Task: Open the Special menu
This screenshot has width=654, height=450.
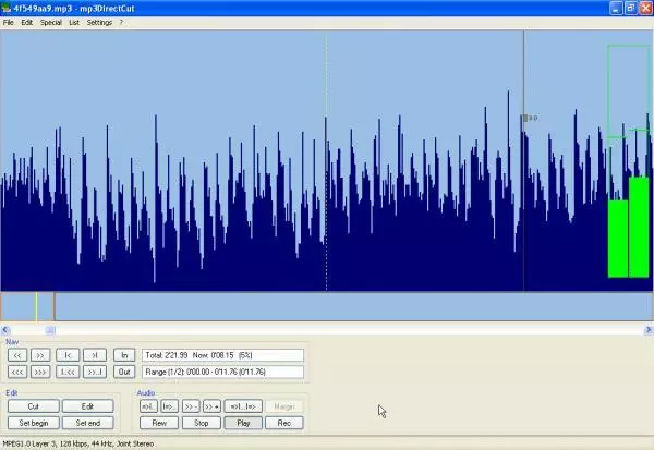Action: coord(51,23)
